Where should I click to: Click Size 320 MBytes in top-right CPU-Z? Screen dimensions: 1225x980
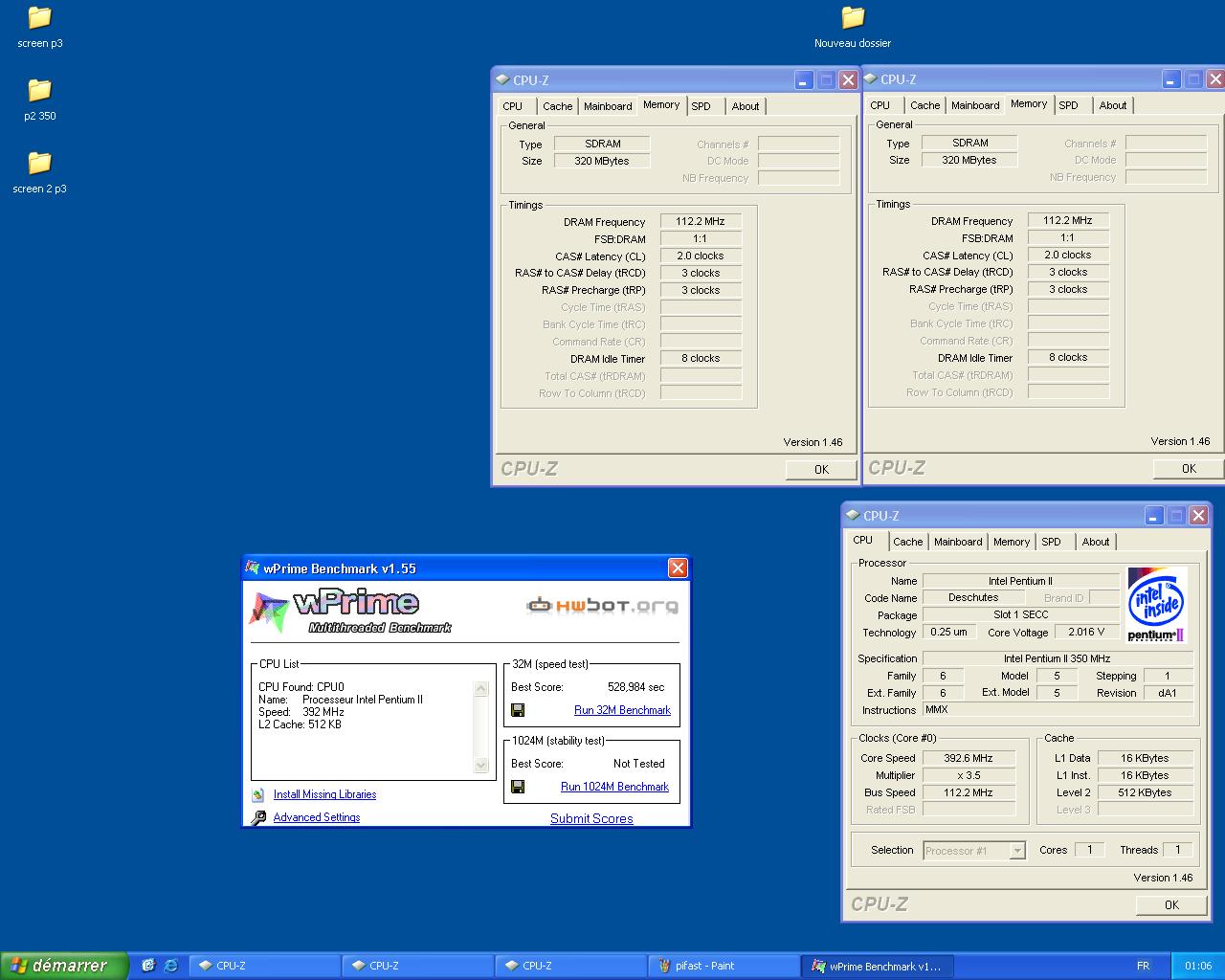[x=969, y=160]
